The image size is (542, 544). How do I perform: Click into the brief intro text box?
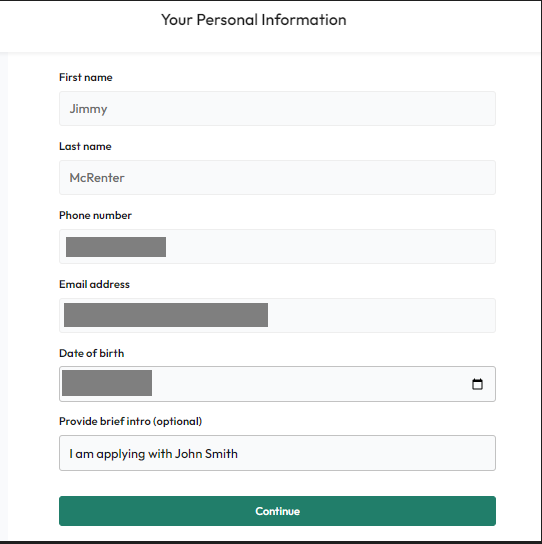point(277,453)
